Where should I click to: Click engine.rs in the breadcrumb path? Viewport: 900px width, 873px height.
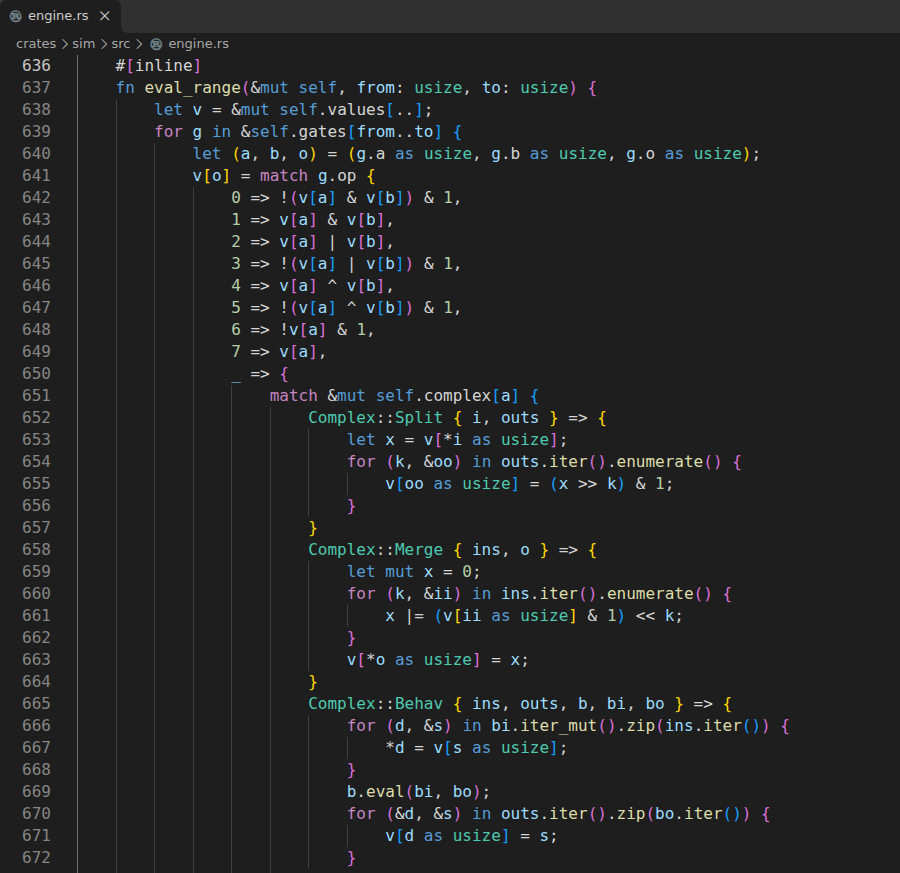(x=198, y=44)
